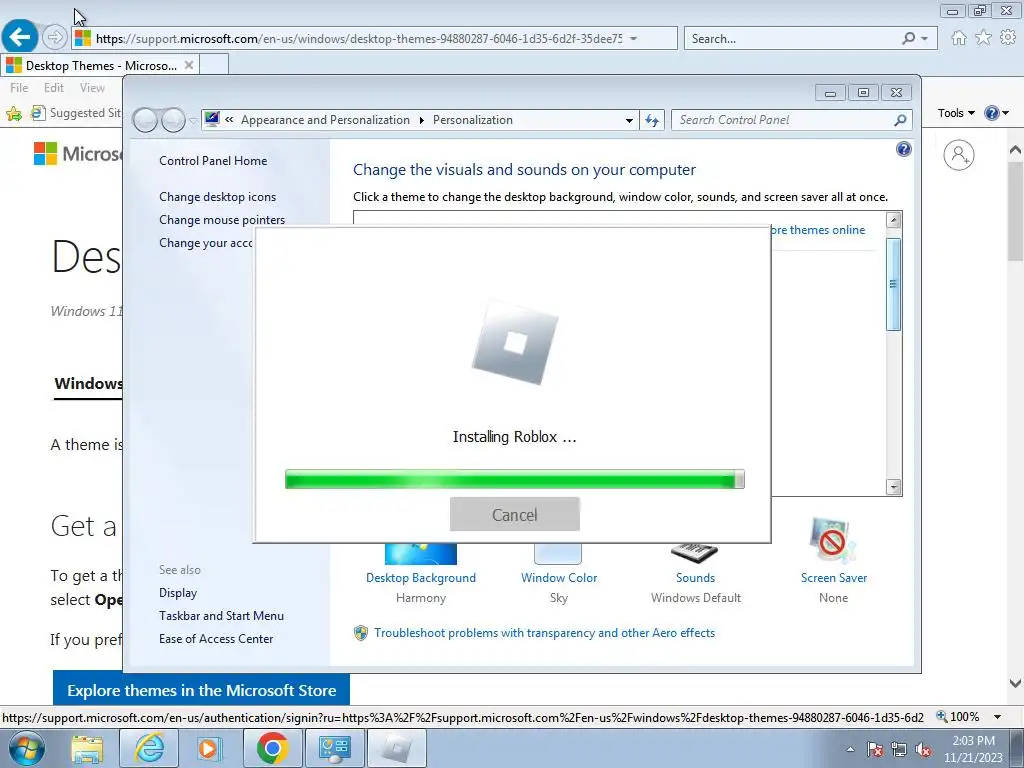Click the search magnifier in IE search box
The height and width of the screenshot is (768, 1024).
coord(908,39)
